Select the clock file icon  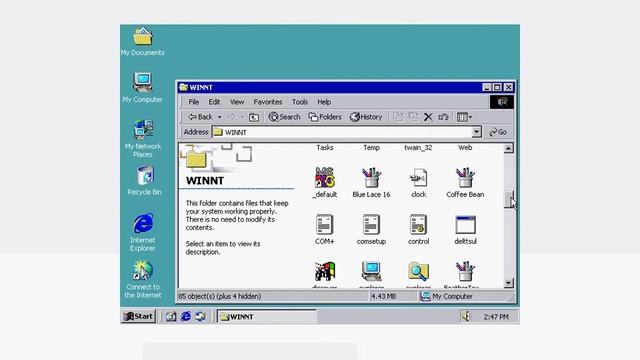point(418,178)
